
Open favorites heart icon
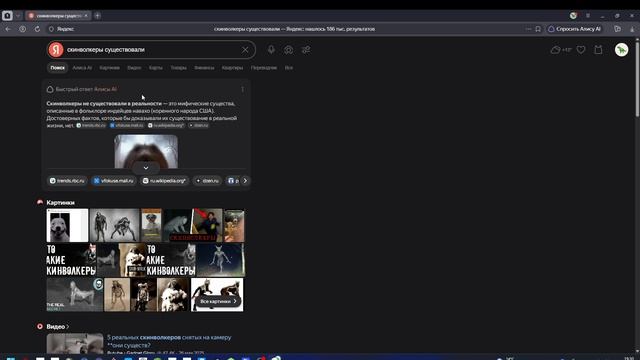pos(581,50)
